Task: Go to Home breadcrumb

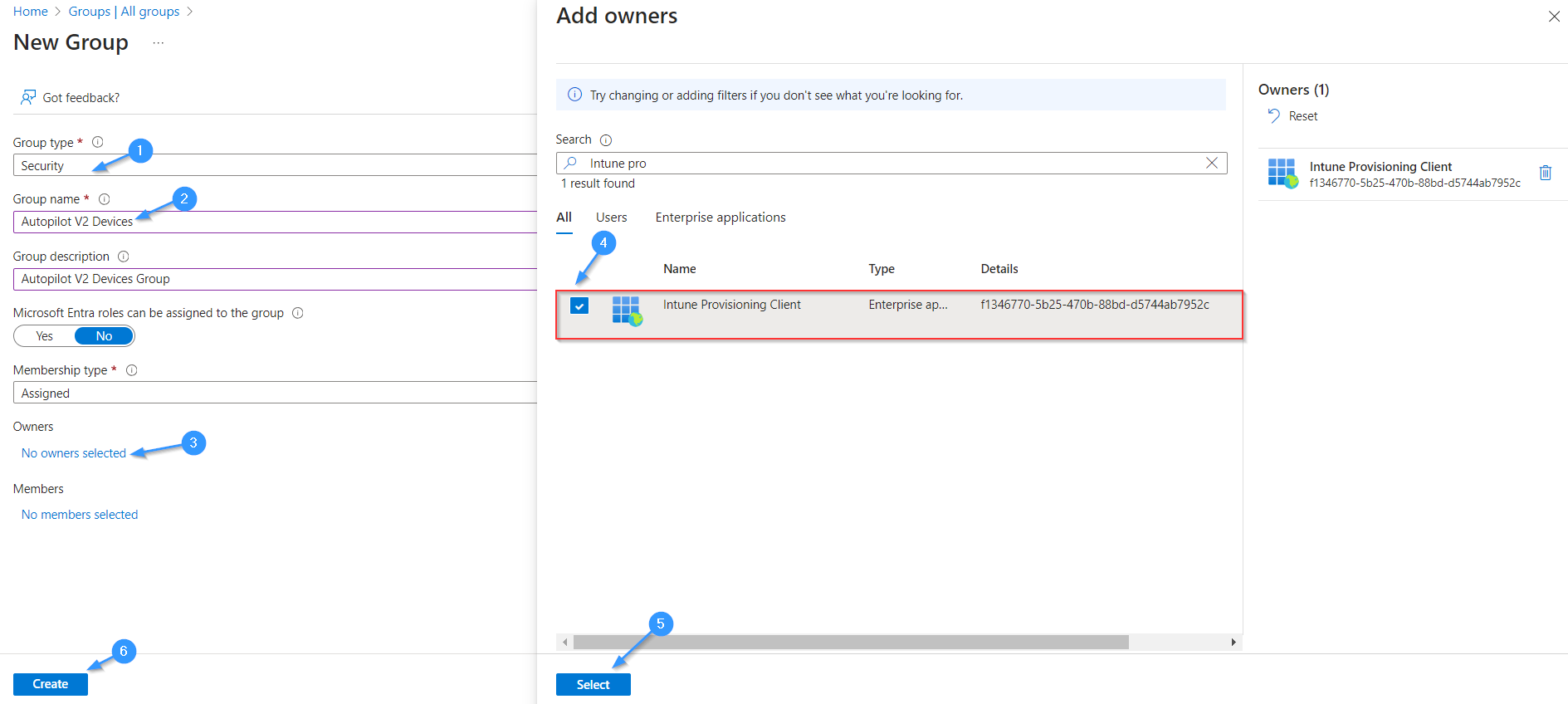Action: [31, 12]
